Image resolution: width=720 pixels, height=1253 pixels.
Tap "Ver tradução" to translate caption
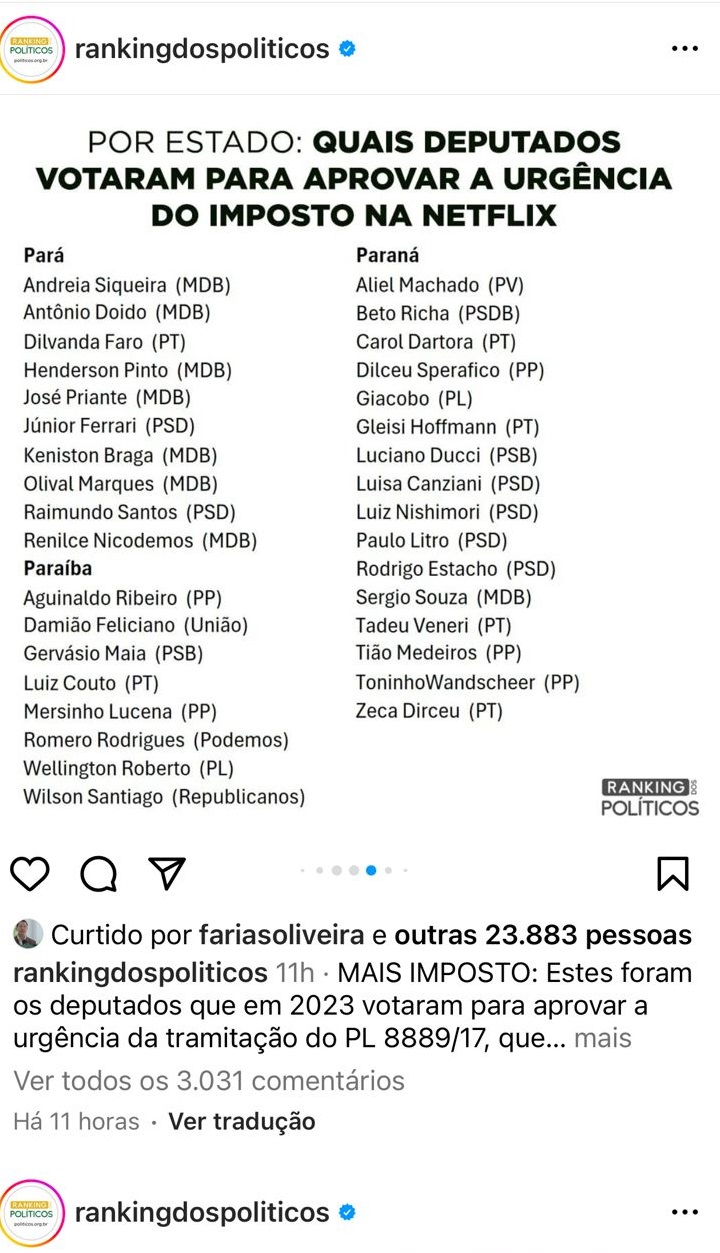point(241,1121)
